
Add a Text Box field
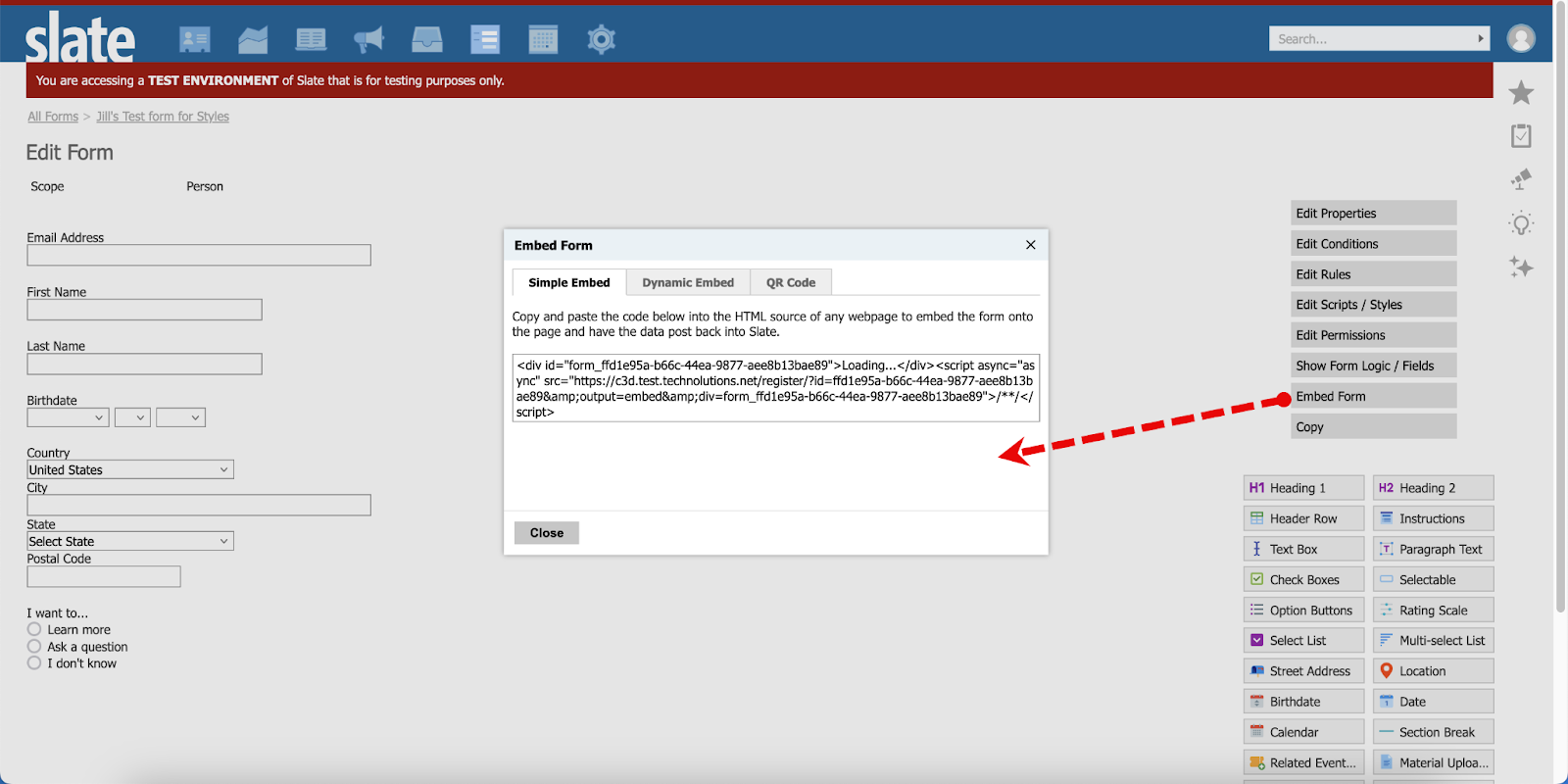tap(1303, 549)
